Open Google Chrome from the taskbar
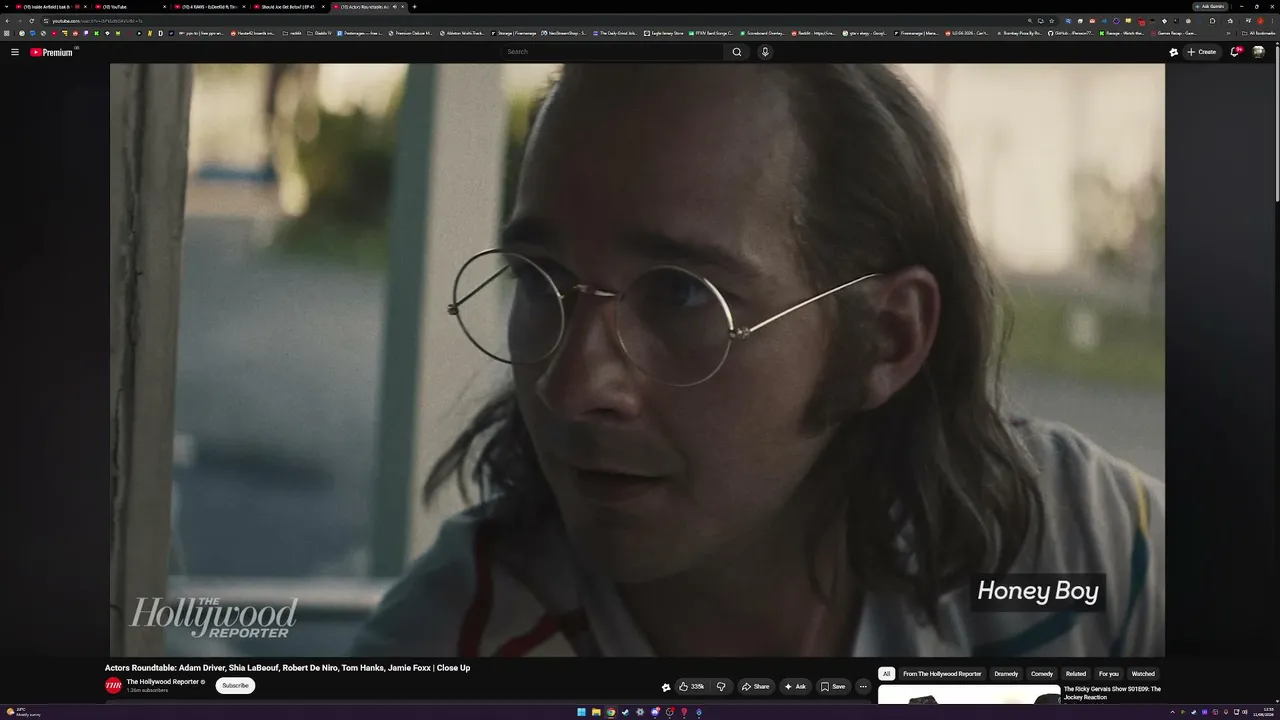 611,712
